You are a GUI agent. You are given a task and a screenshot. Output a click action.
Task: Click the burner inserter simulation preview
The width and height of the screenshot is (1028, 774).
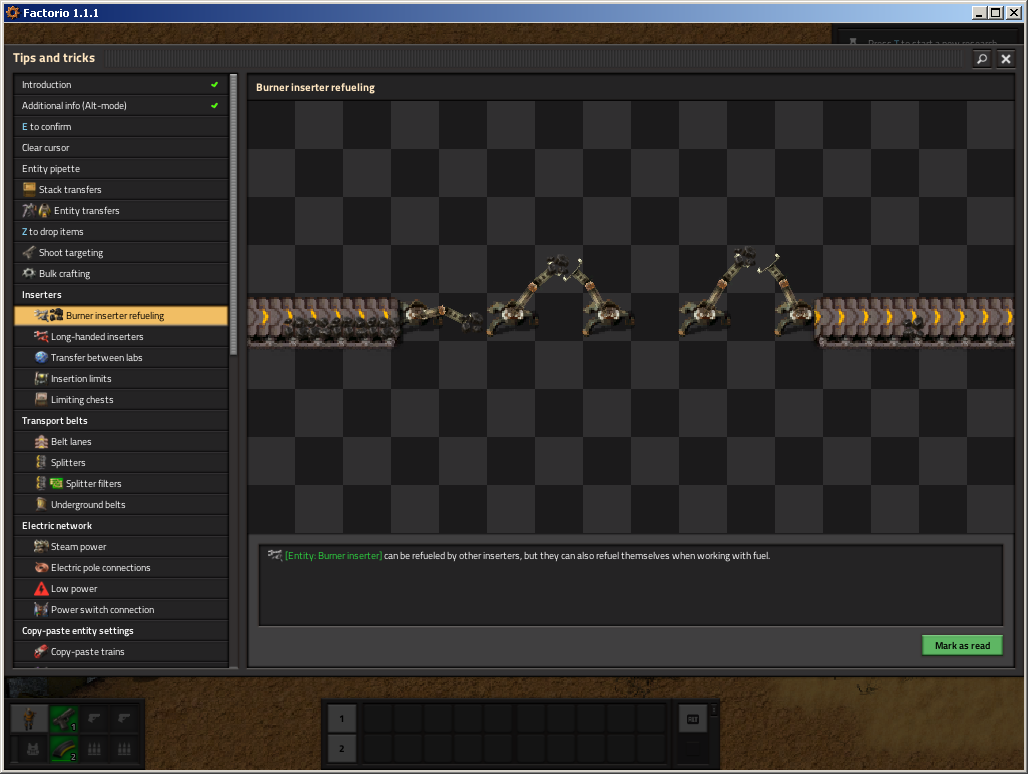click(631, 317)
